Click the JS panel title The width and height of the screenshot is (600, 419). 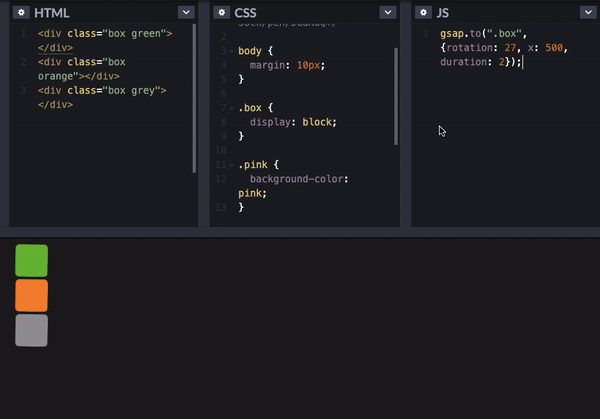(x=443, y=13)
